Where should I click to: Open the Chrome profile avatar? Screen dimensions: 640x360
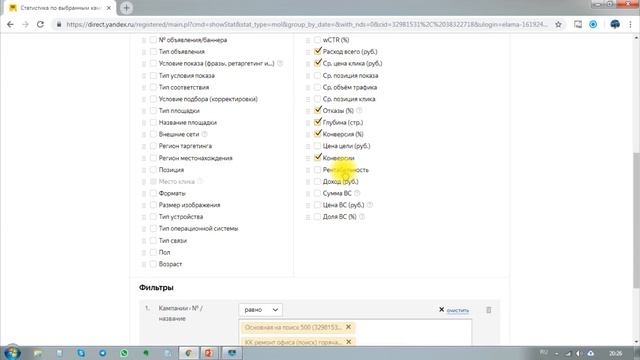click(615, 24)
